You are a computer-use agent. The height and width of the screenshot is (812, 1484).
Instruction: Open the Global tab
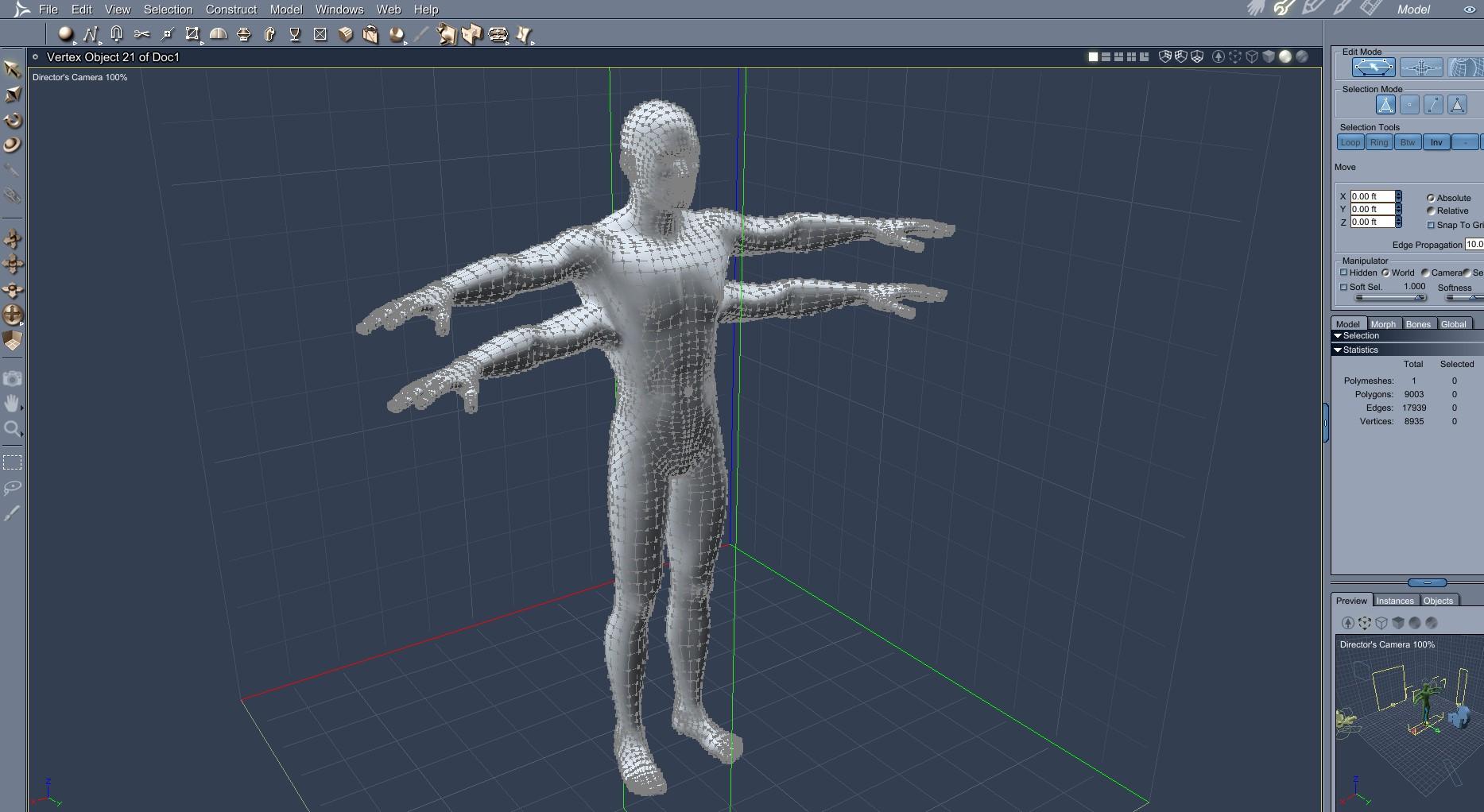[x=1454, y=324]
